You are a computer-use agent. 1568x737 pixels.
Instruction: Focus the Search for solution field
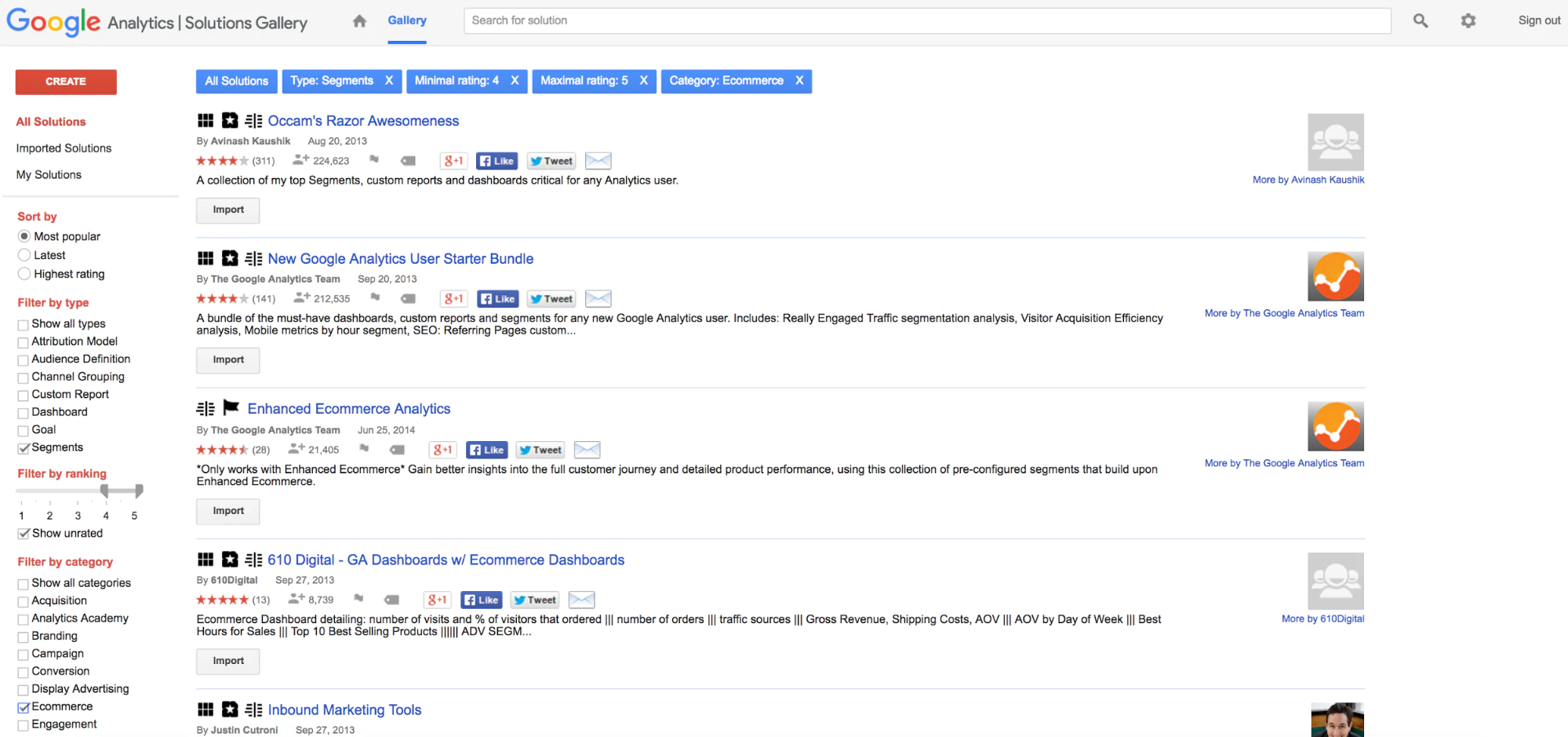(927, 21)
